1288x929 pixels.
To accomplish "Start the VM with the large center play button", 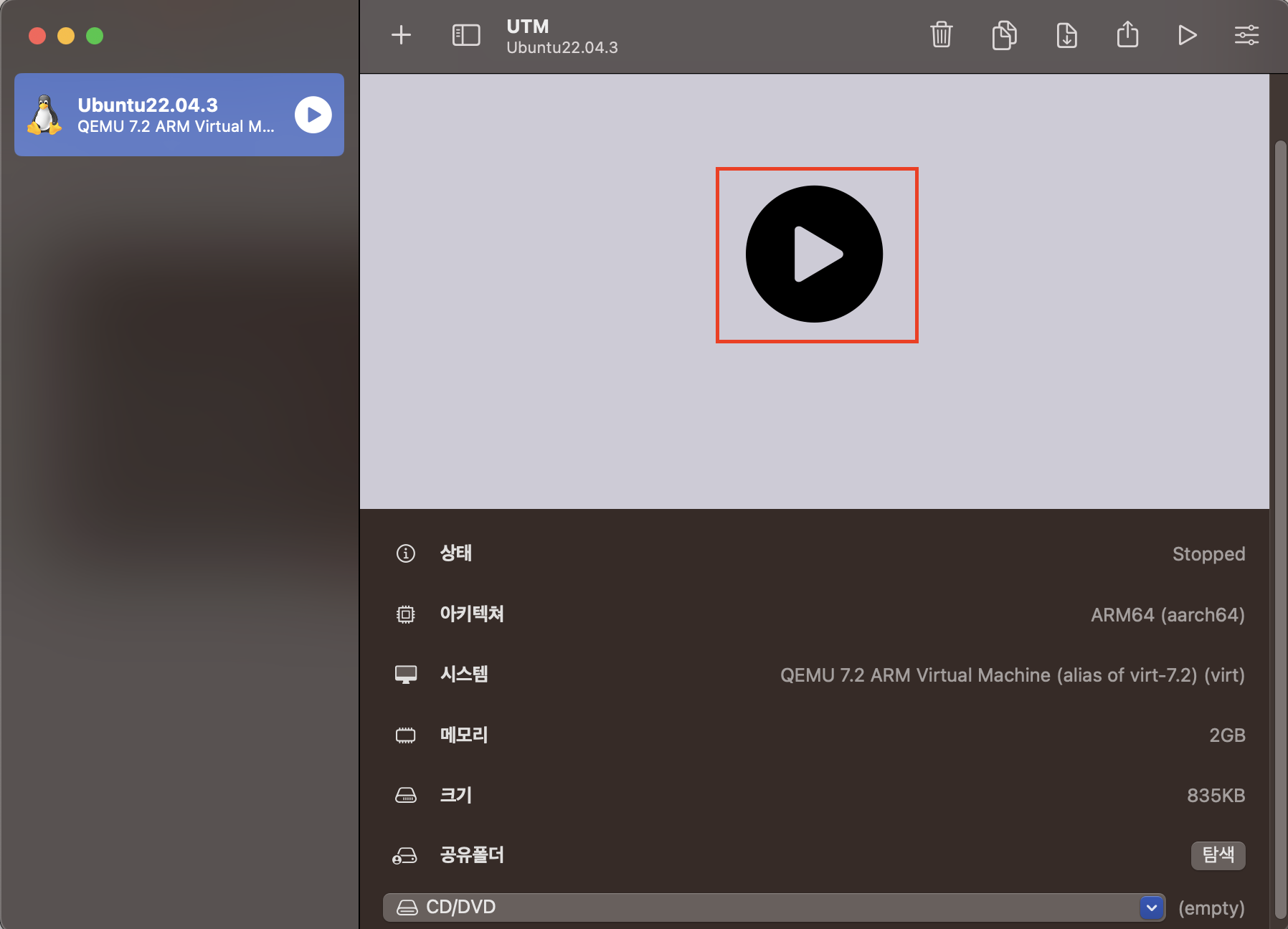I will click(814, 254).
